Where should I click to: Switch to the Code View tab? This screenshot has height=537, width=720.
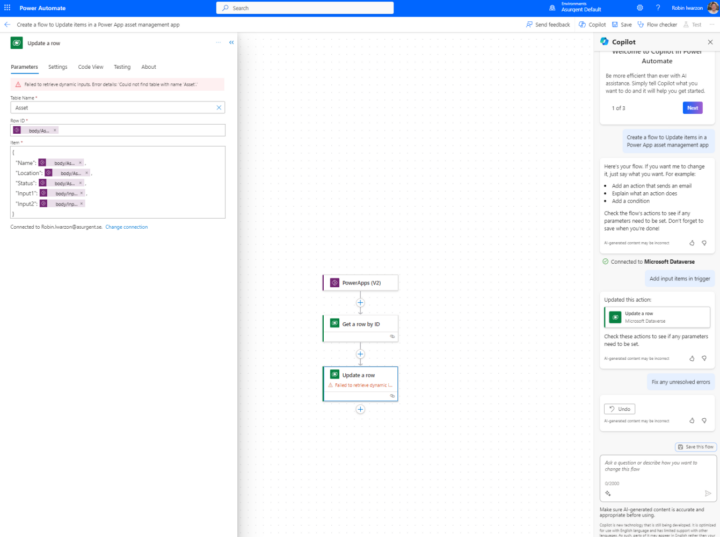90,67
